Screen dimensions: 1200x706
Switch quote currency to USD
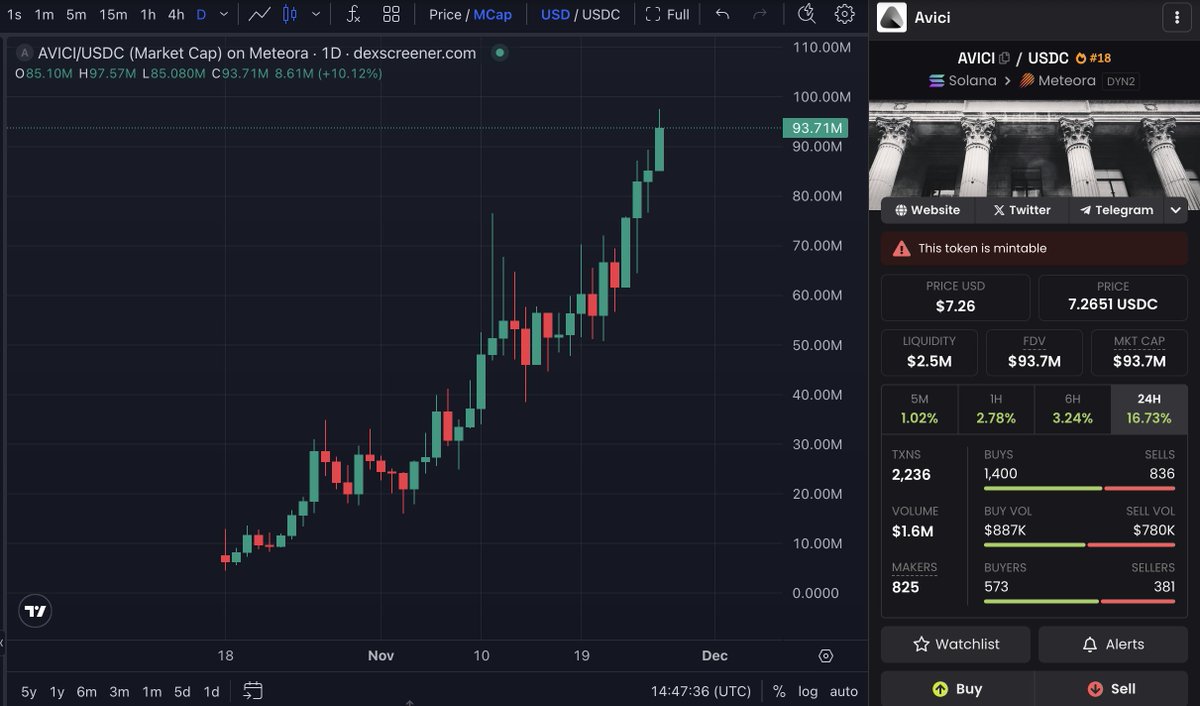(x=555, y=15)
